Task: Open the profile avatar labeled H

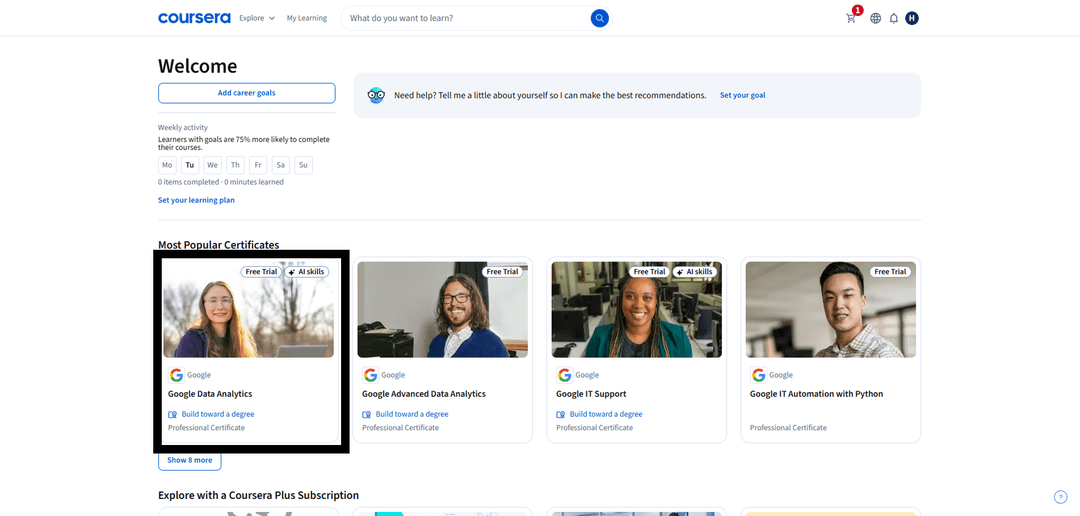Action: (x=912, y=18)
